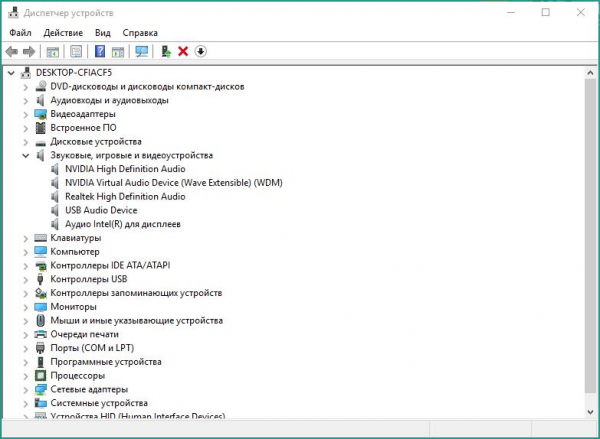Open the Файл menu
This screenshot has width=600, height=439.
pyautogui.click(x=20, y=33)
